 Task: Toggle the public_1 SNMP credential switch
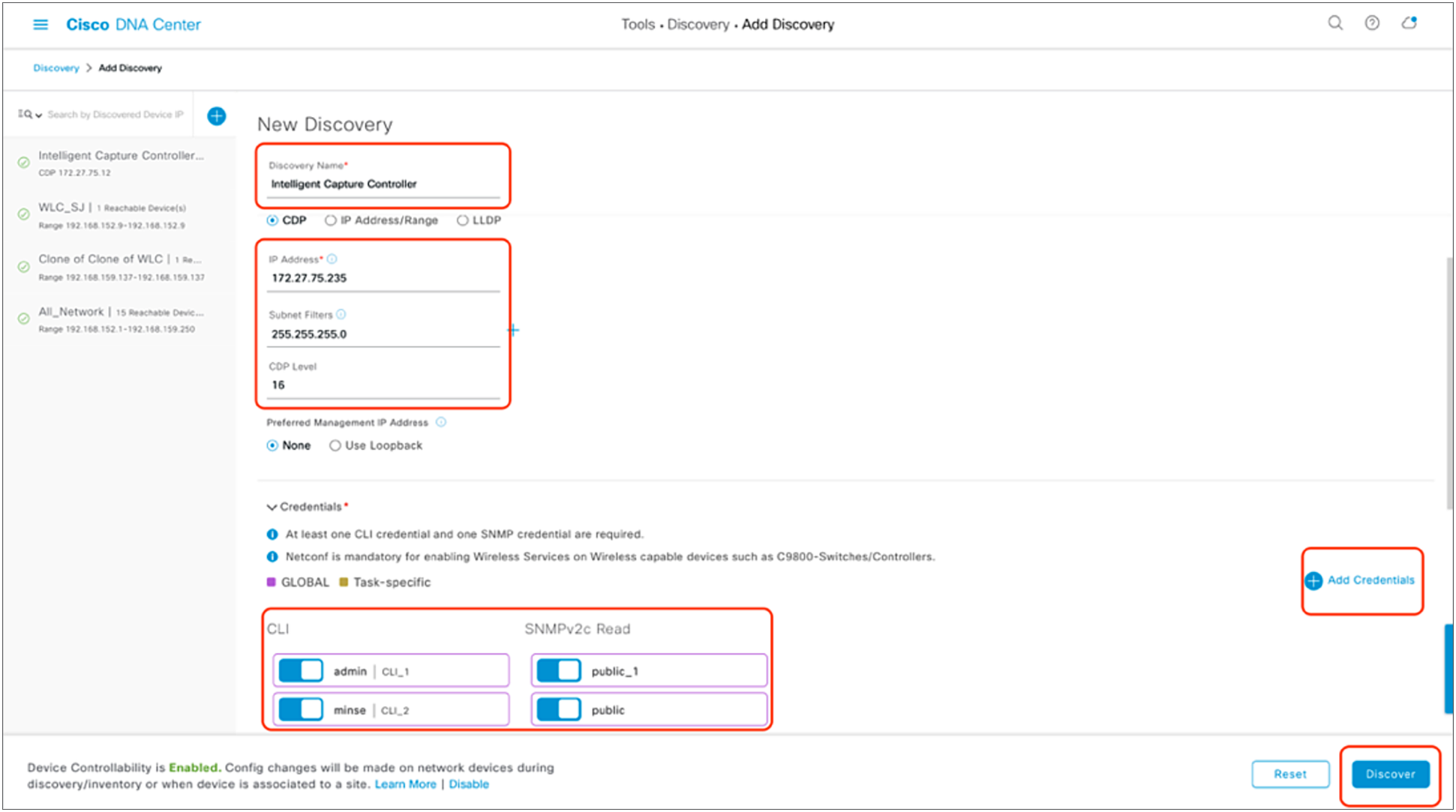tap(559, 671)
